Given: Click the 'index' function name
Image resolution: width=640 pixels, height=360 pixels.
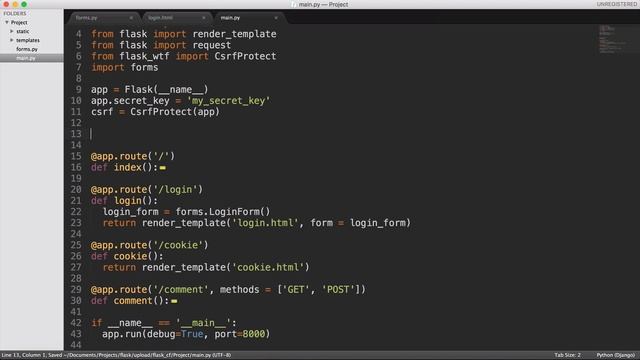Looking at the screenshot, I should (127, 167).
